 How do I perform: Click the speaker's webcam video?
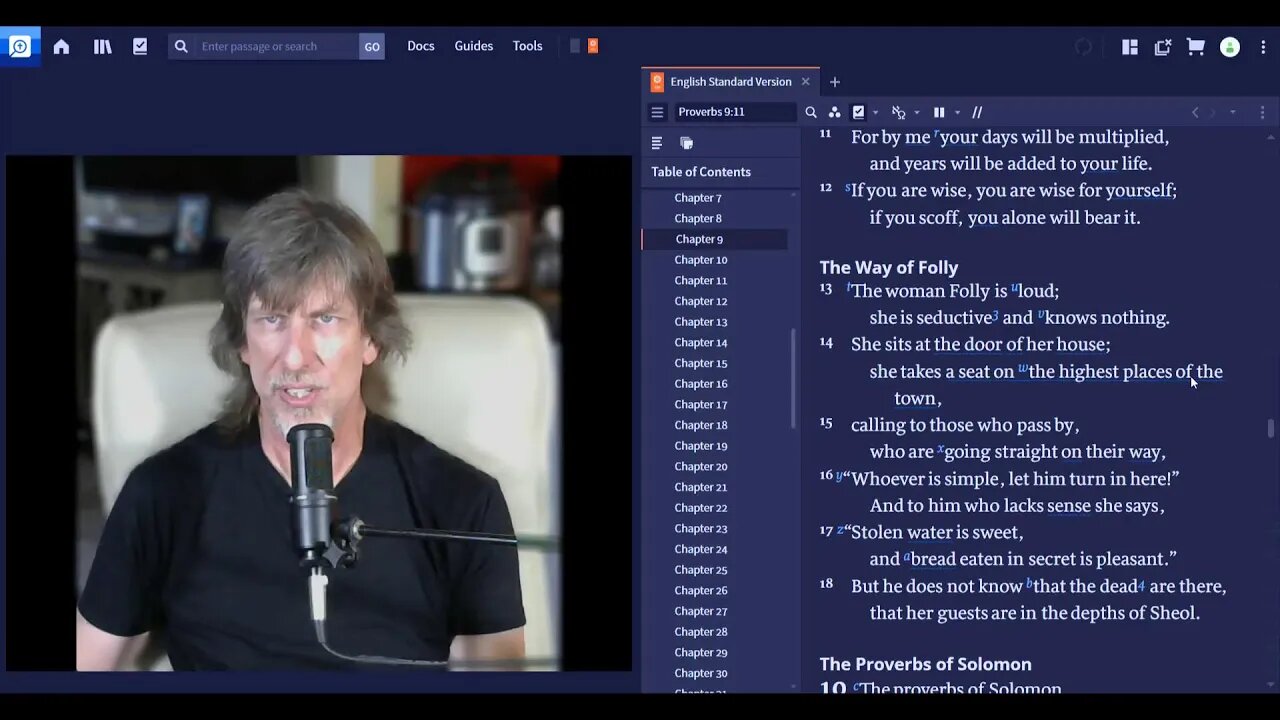coord(319,413)
